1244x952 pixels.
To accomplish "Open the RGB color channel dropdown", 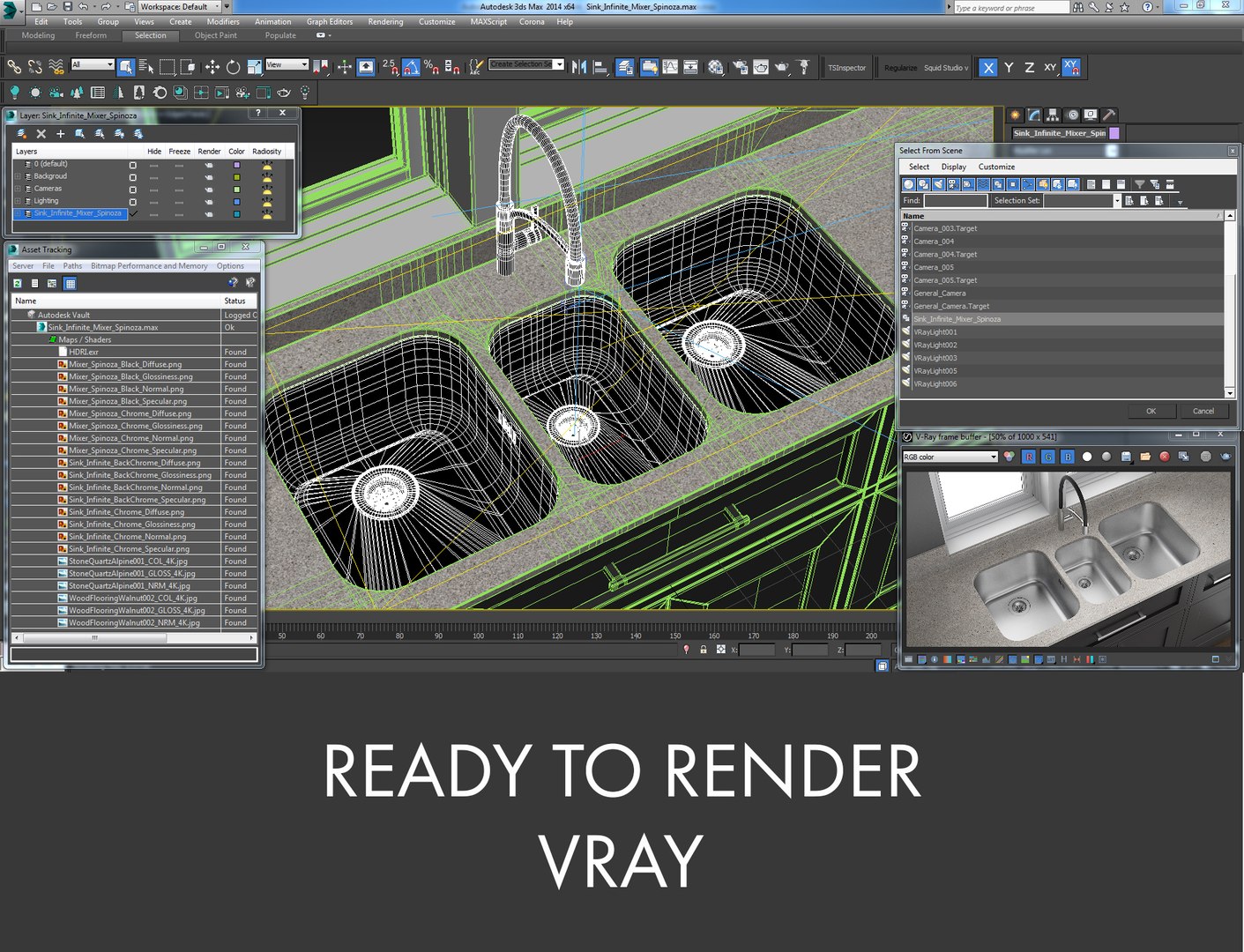I will tap(950, 457).
